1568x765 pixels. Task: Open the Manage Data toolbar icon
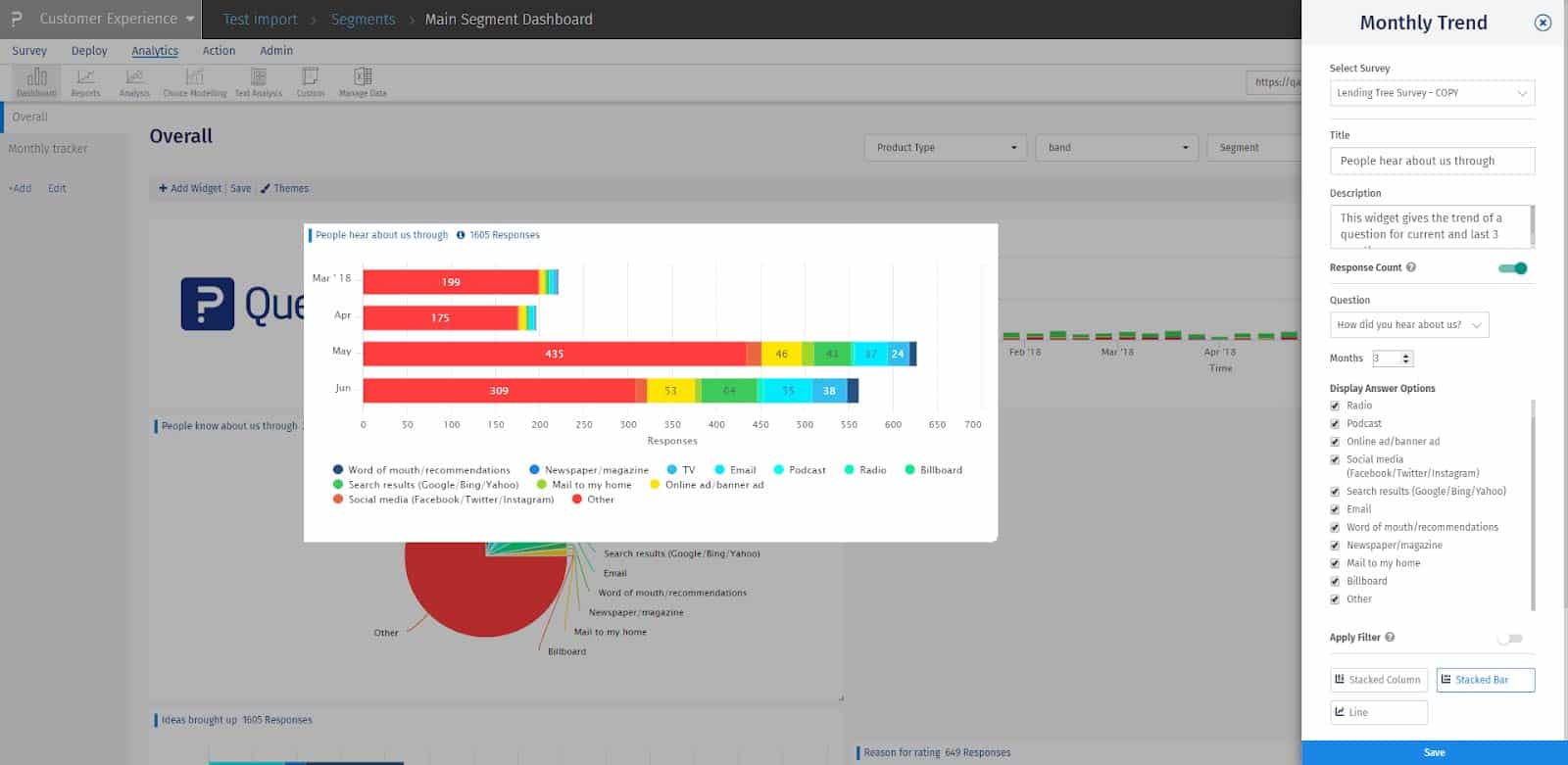[363, 82]
